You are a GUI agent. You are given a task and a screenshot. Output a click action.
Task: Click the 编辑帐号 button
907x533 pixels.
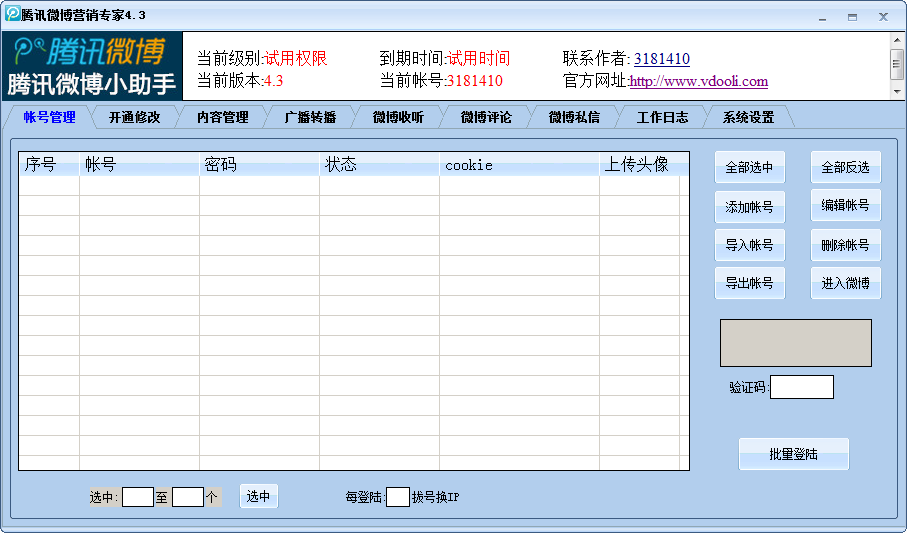[846, 205]
